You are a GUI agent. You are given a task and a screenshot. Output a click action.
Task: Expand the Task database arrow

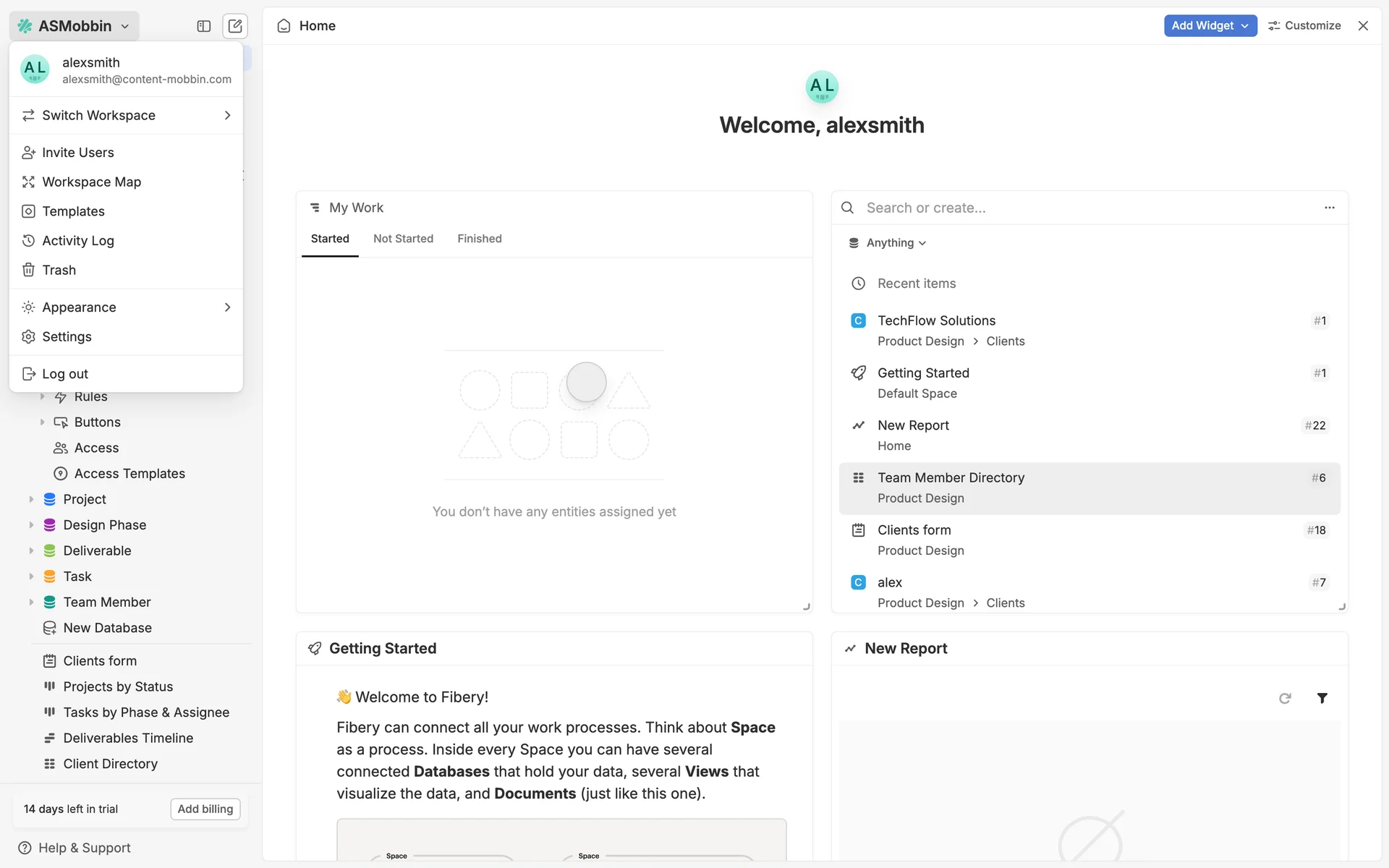tap(31, 576)
